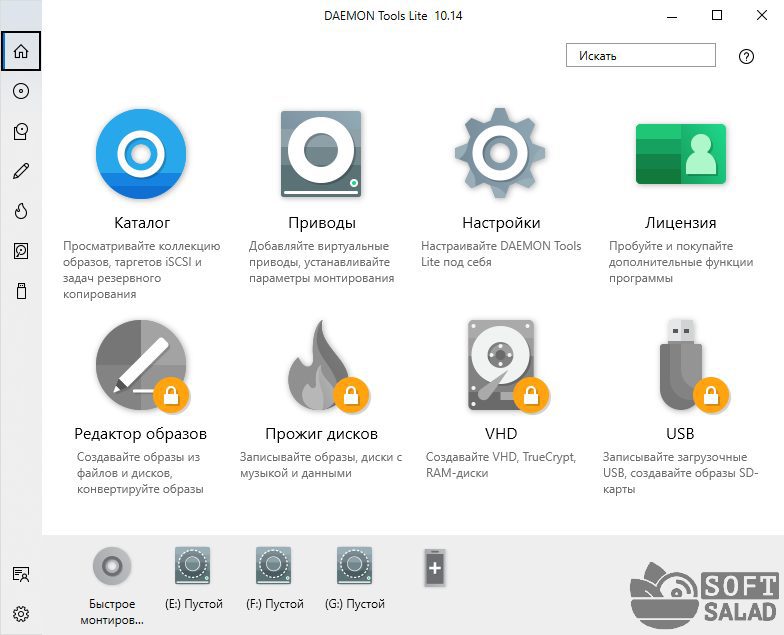Open the Настройки gear tile
Screen dimensions: 784x635
pos(500,152)
